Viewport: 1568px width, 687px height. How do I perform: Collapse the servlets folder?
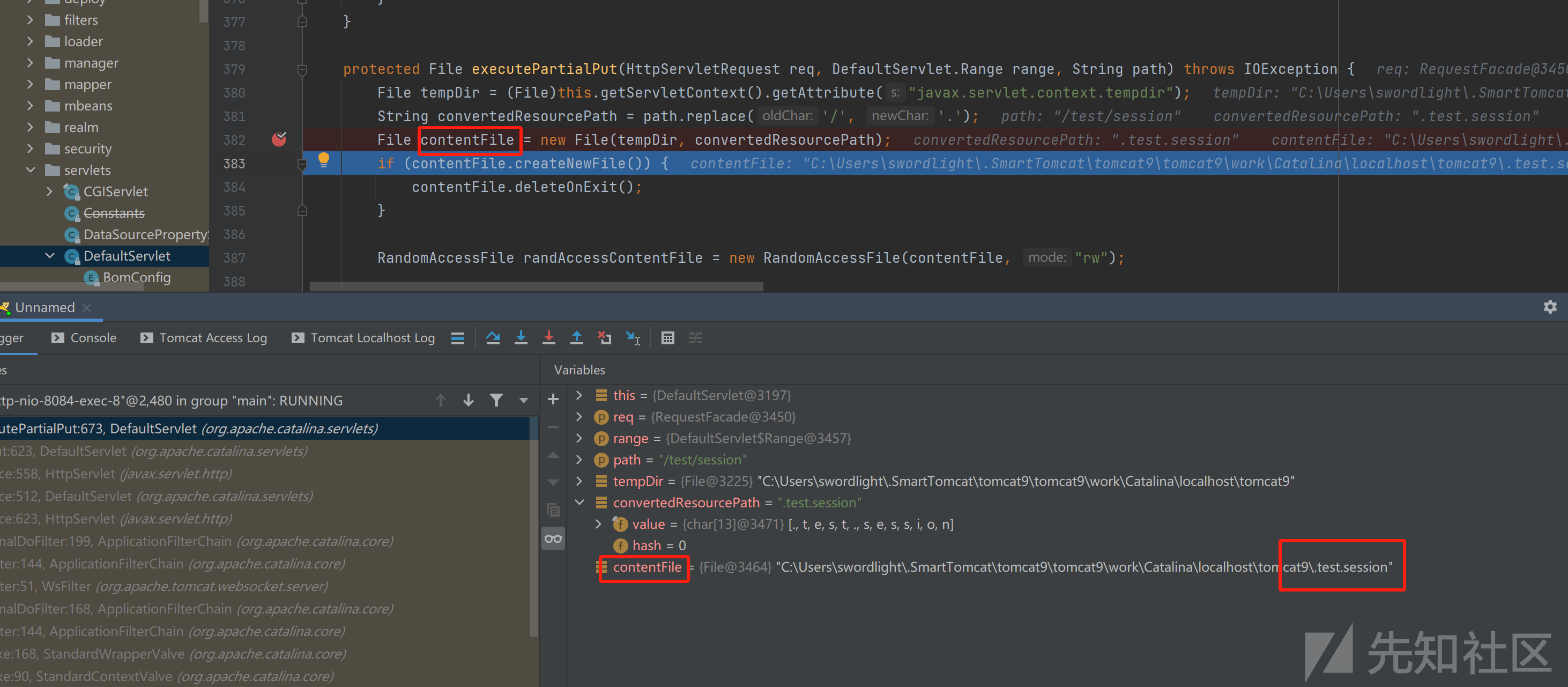[30, 170]
